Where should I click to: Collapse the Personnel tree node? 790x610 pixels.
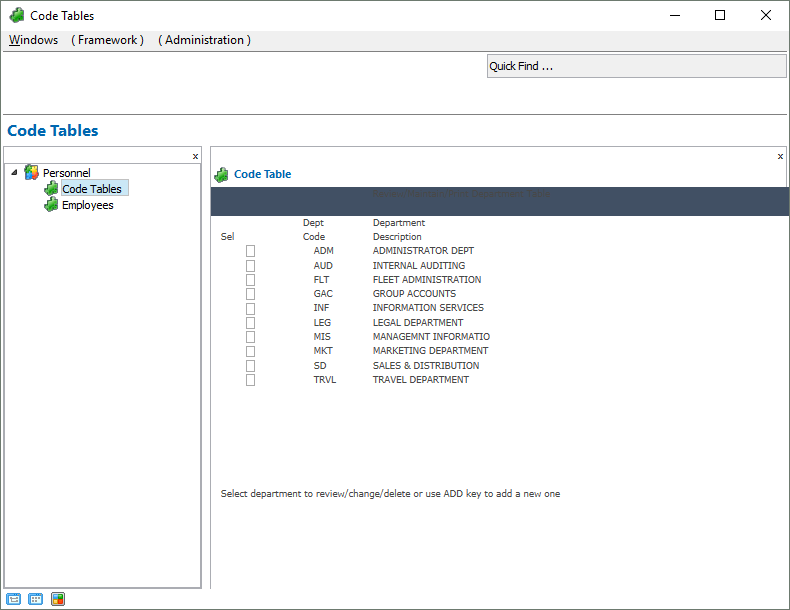[13, 173]
